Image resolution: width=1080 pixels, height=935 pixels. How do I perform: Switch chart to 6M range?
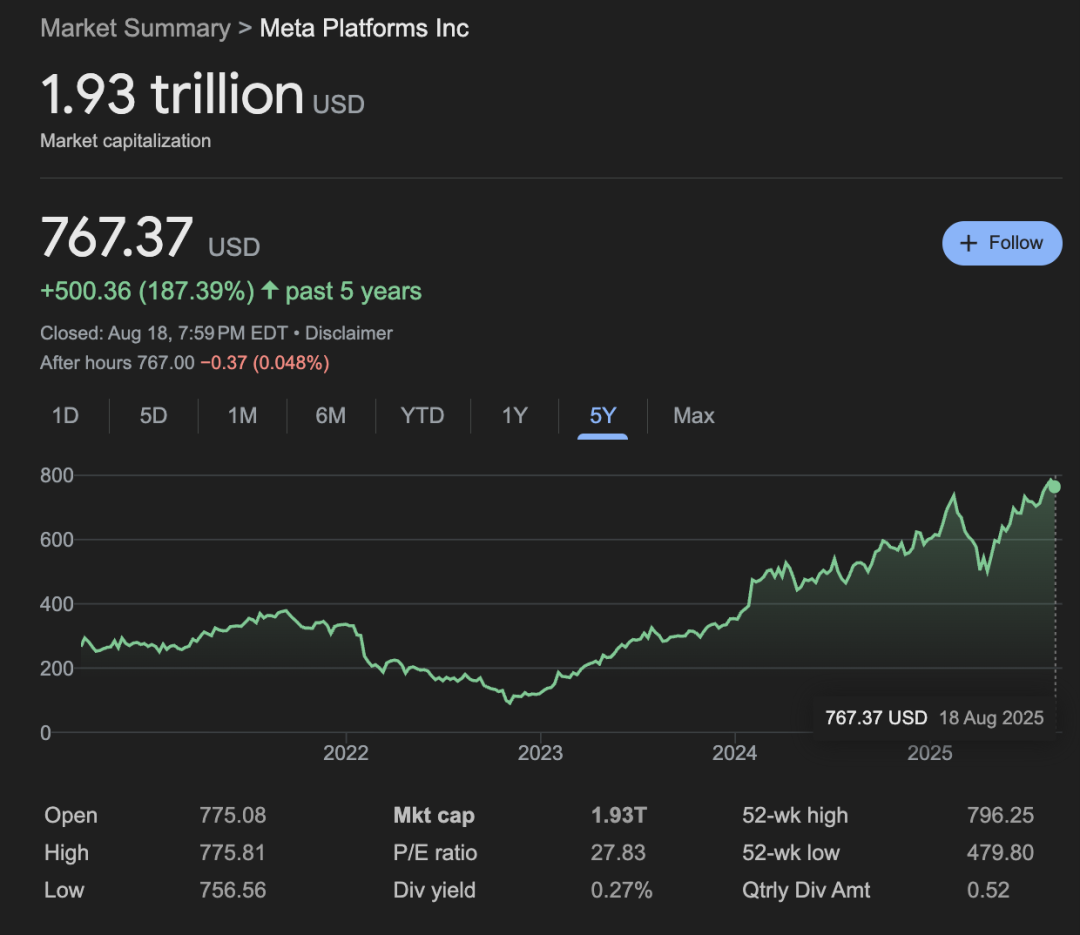pyautogui.click(x=330, y=416)
